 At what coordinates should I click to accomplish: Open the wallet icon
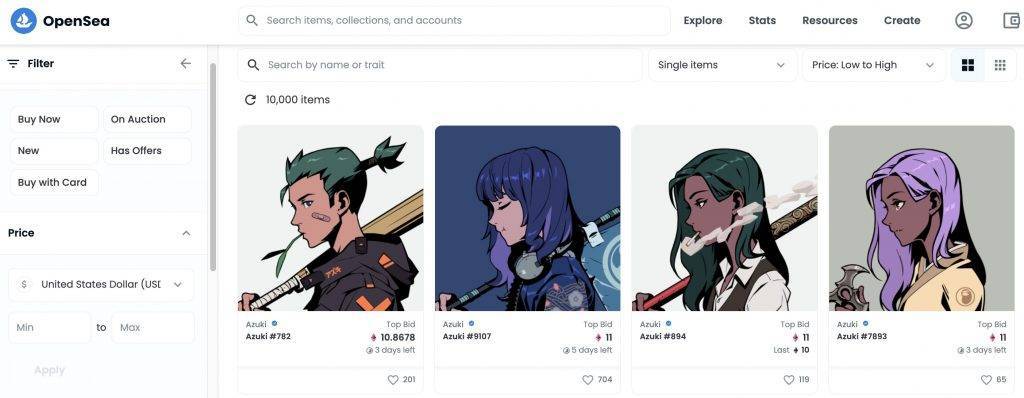[1012, 20]
